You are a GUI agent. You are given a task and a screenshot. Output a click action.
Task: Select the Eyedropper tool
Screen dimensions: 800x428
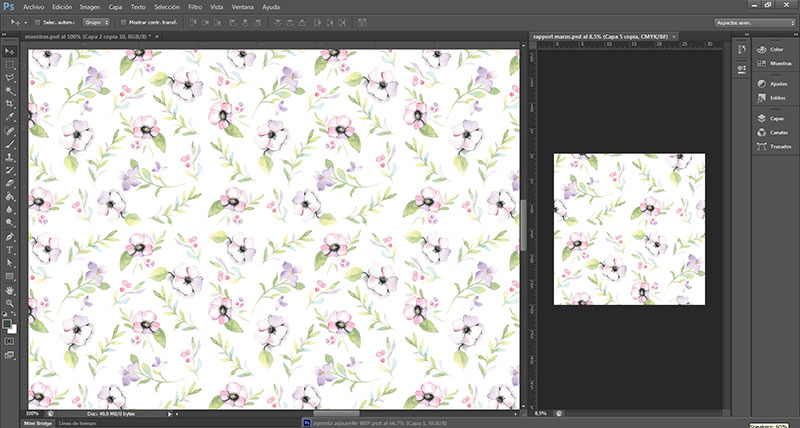9,117
